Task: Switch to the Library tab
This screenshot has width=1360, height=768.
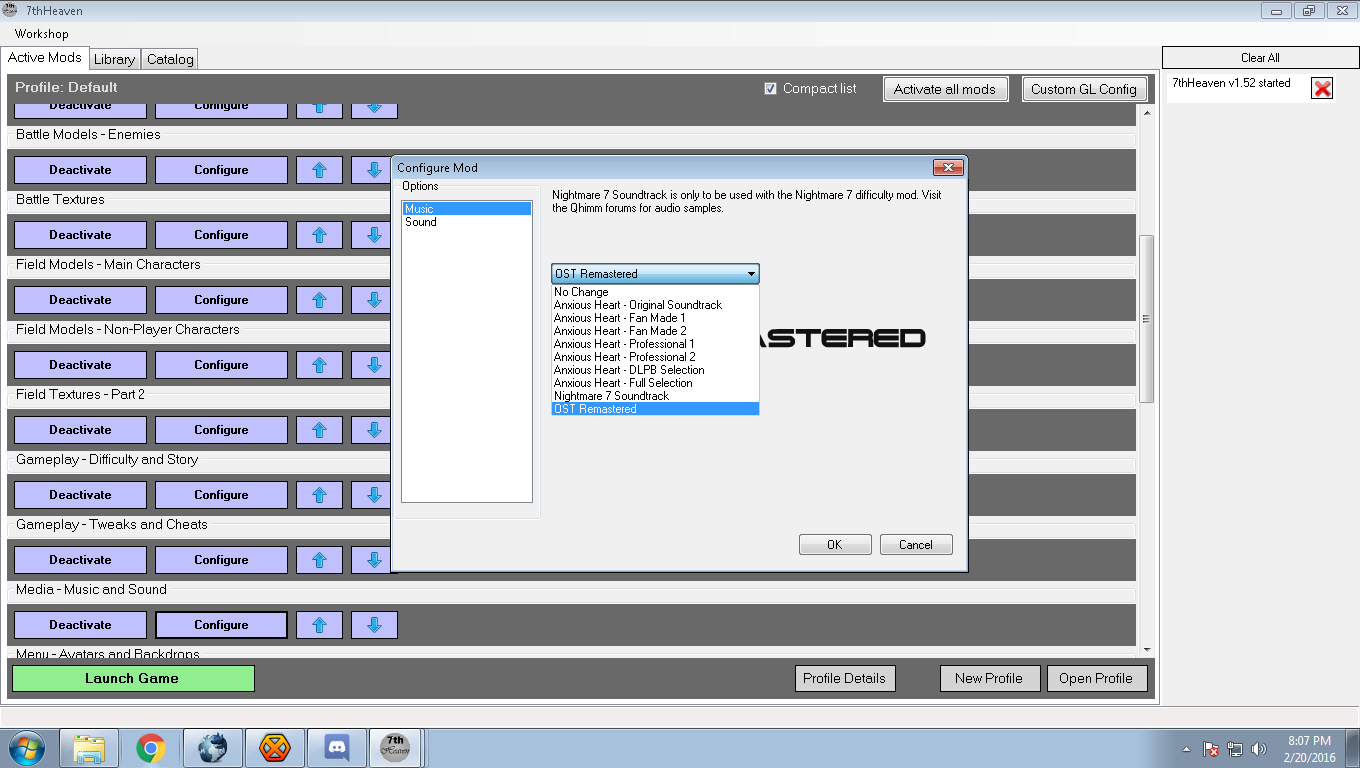Action: click(114, 59)
